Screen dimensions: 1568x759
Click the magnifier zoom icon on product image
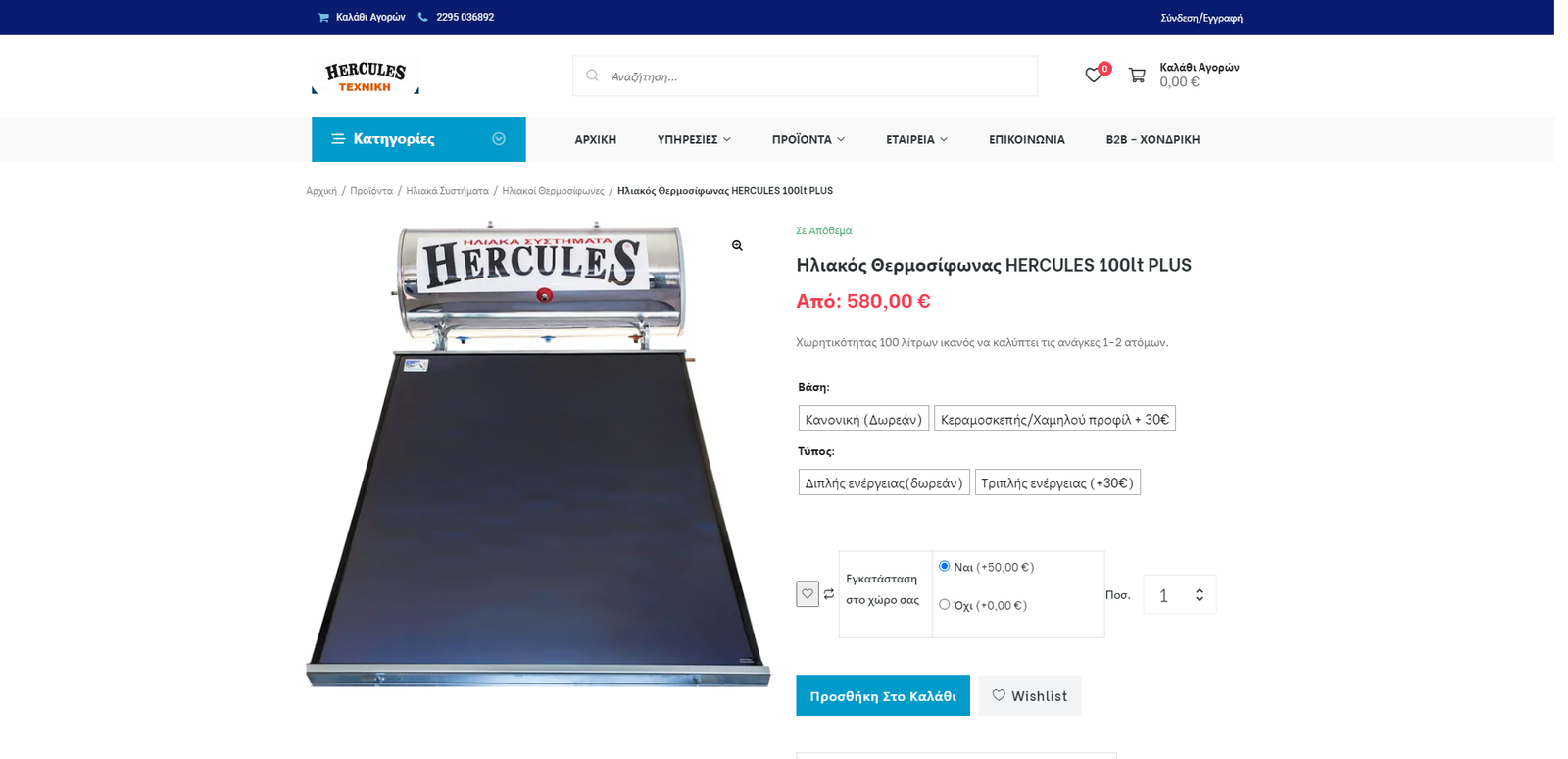pyautogui.click(x=737, y=246)
